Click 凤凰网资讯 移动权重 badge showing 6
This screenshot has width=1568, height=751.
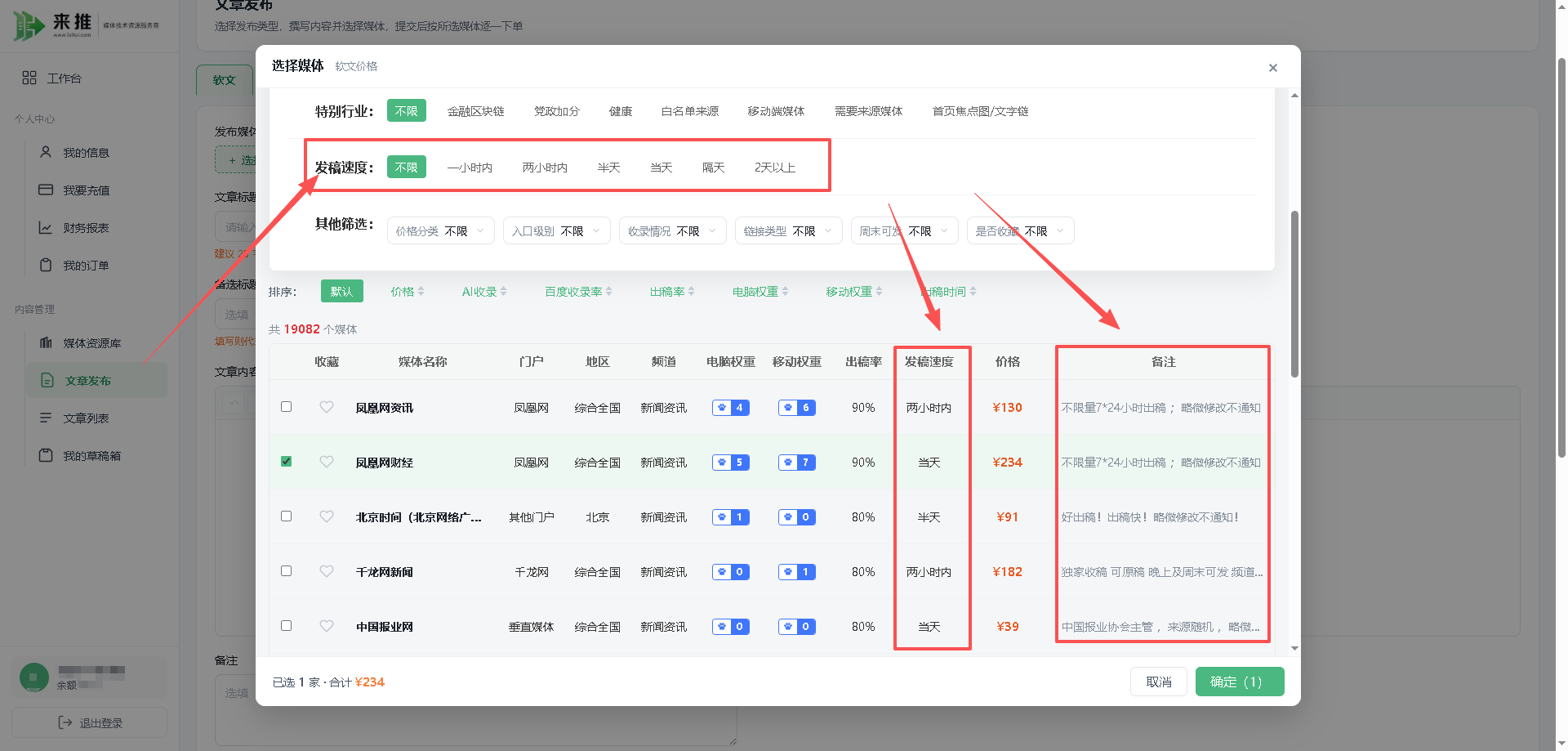coord(796,408)
